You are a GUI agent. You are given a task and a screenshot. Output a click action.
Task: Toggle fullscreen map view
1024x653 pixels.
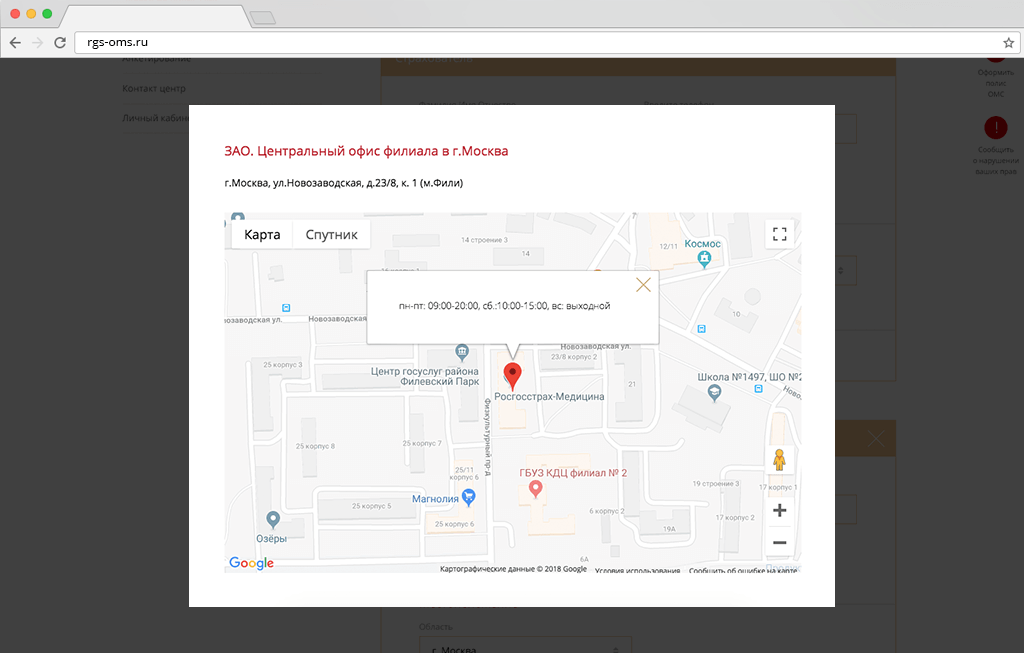780,234
